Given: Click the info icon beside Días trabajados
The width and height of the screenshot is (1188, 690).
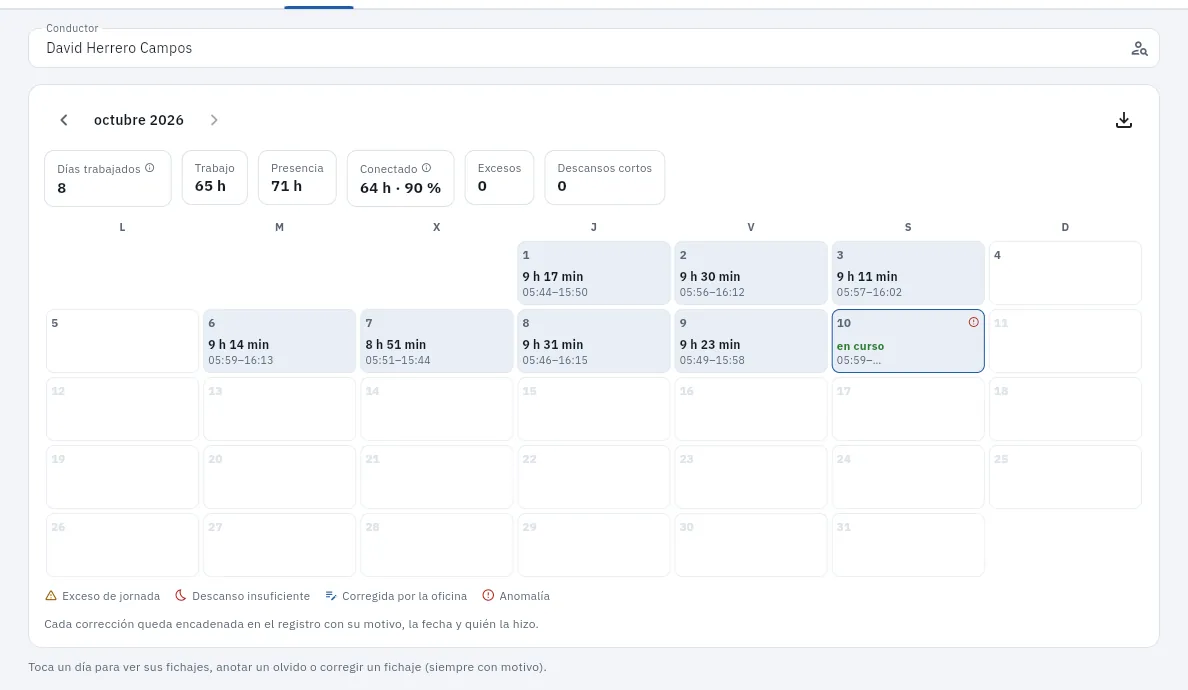Looking at the screenshot, I should pos(150,168).
